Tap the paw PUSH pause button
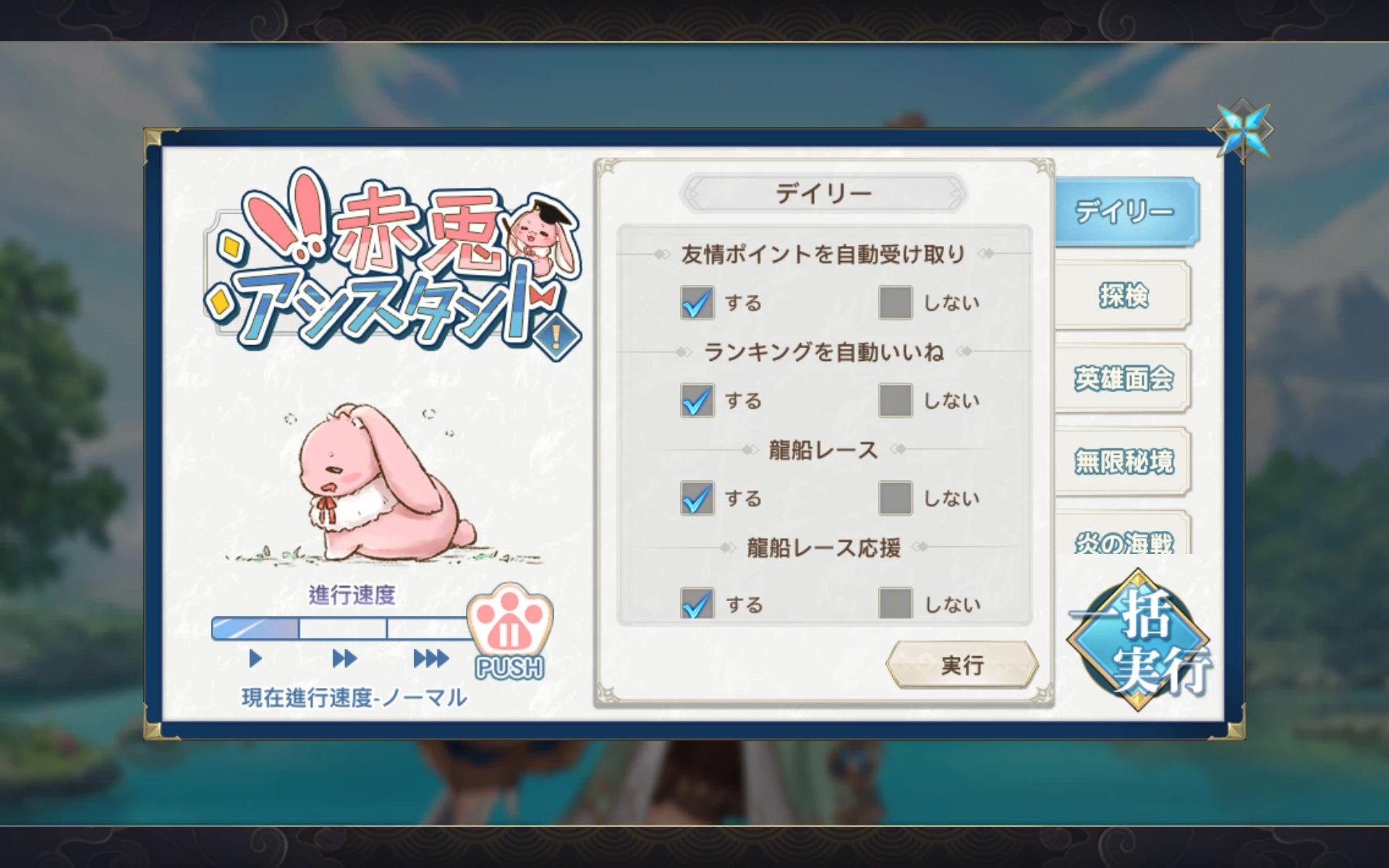 tap(510, 631)
